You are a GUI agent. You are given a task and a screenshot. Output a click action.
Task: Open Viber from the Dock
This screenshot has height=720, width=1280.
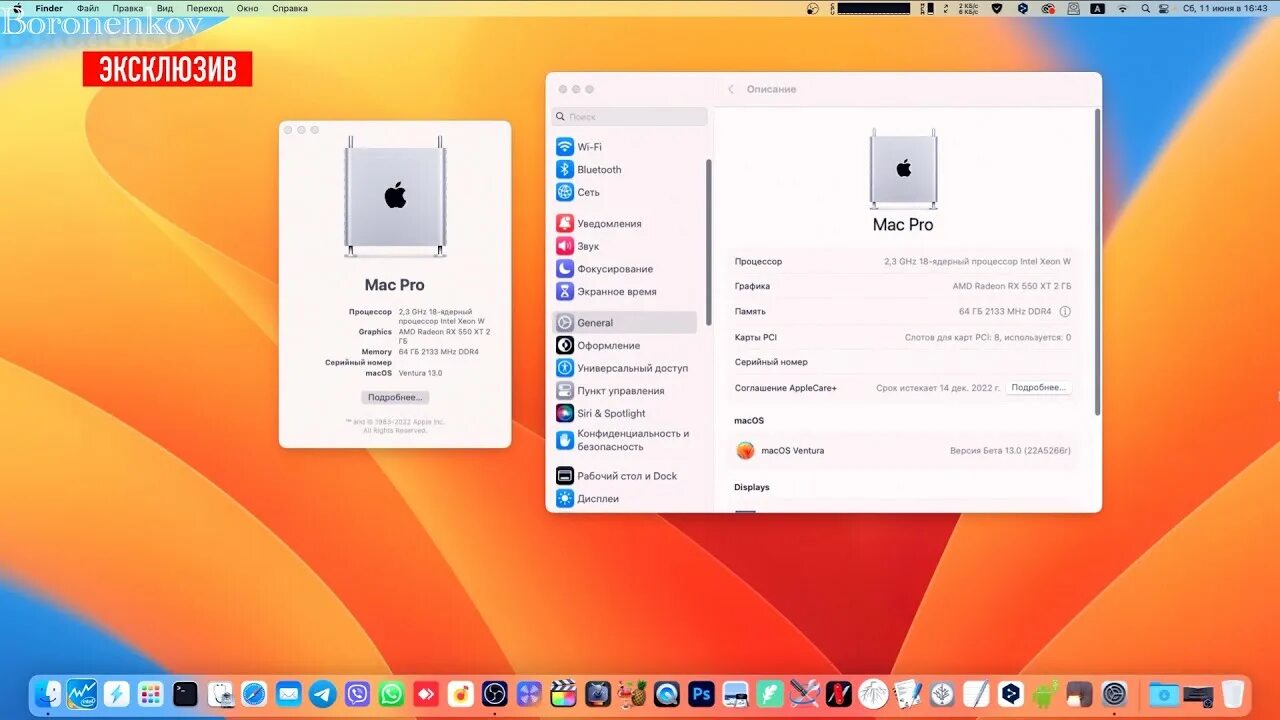[x=357, y=693]
